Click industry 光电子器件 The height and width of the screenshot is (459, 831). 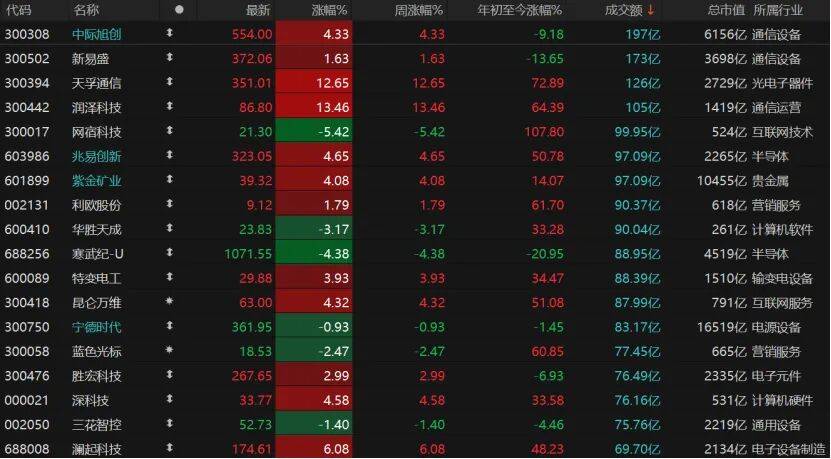[782, 83]
